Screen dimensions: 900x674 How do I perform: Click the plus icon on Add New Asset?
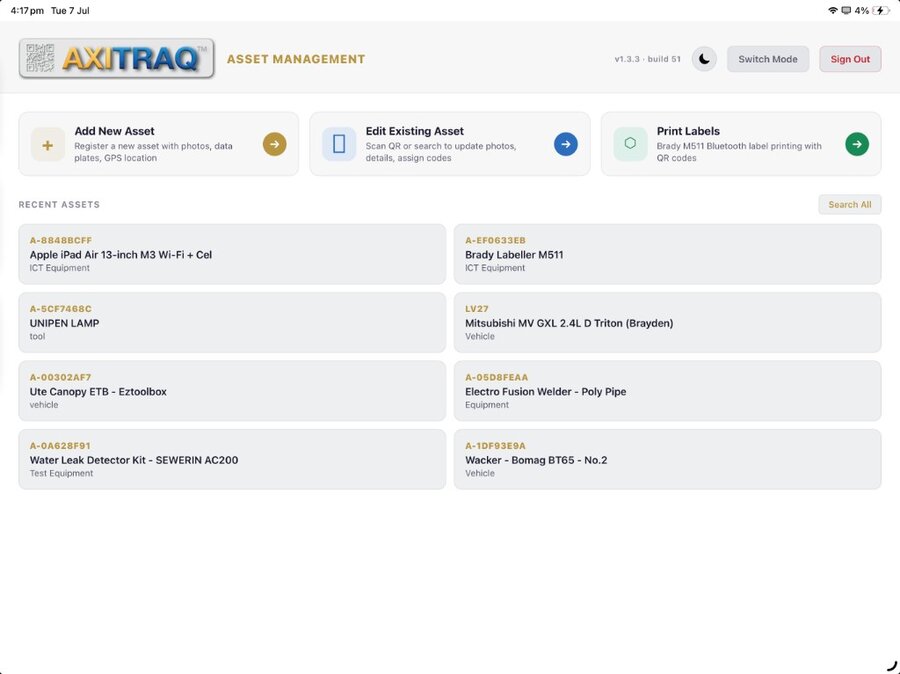click(48, 144)
